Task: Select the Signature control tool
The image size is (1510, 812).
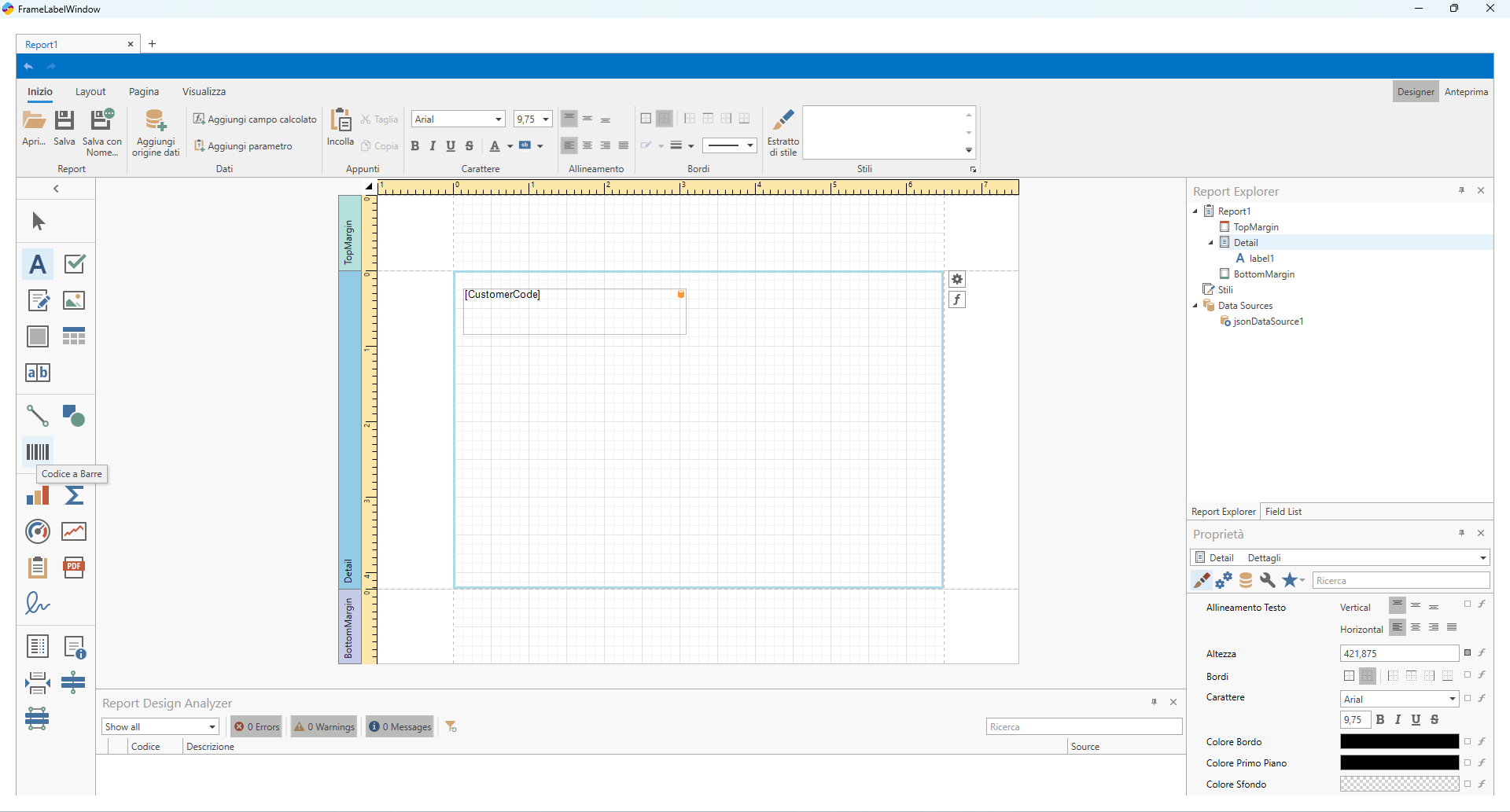Action: click(37, 604)
